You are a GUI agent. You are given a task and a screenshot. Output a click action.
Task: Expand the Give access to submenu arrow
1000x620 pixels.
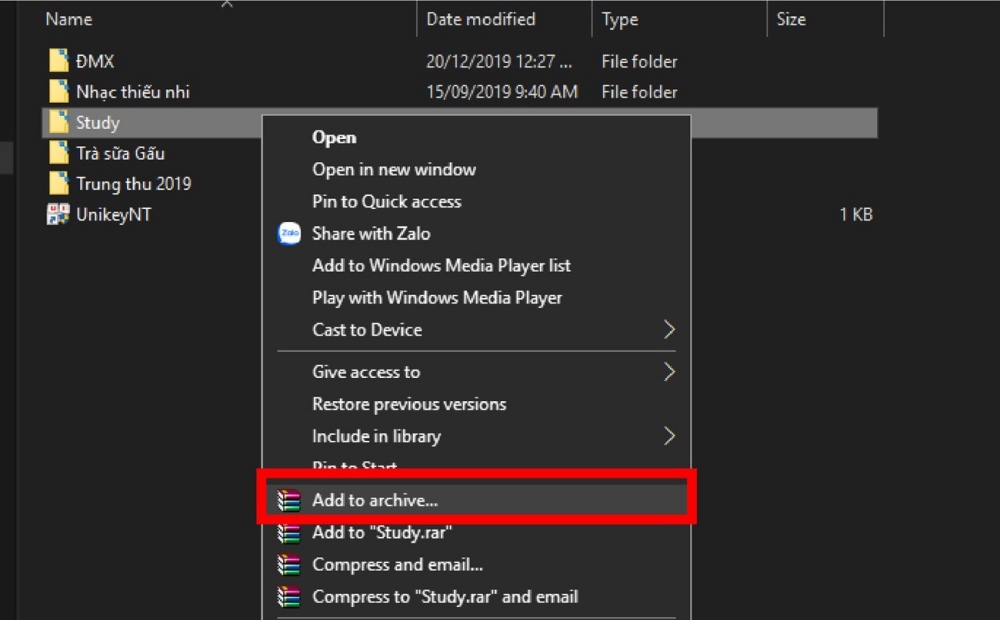tap(669, 372)
